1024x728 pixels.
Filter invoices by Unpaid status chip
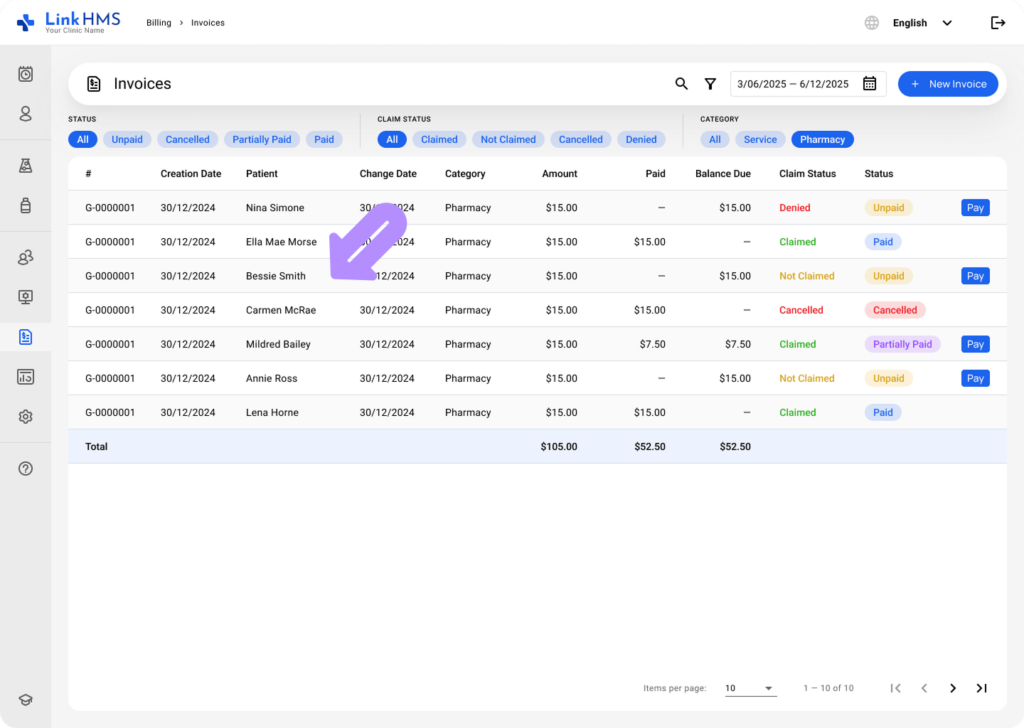click(127, 139)
